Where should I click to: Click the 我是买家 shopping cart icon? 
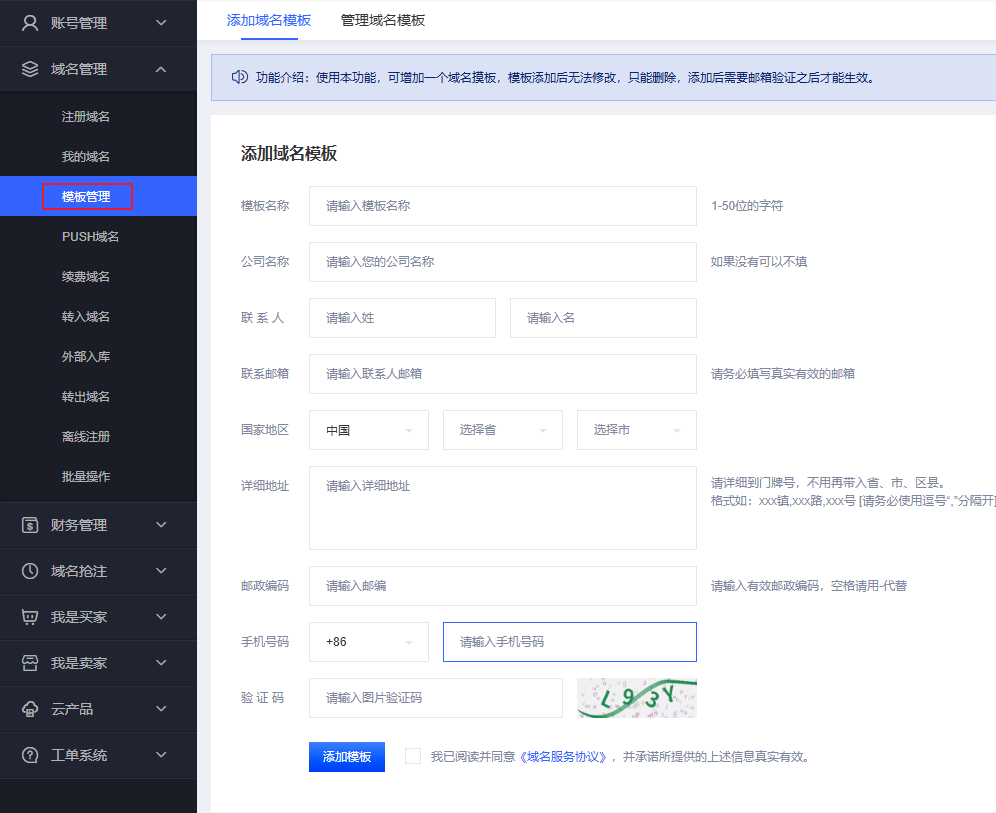pos(31,617)
